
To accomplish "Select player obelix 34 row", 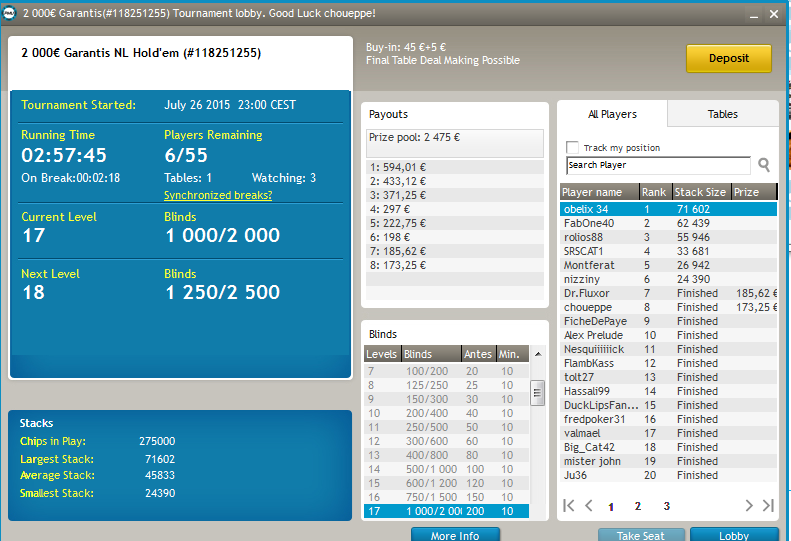I will tap(668, 209).
